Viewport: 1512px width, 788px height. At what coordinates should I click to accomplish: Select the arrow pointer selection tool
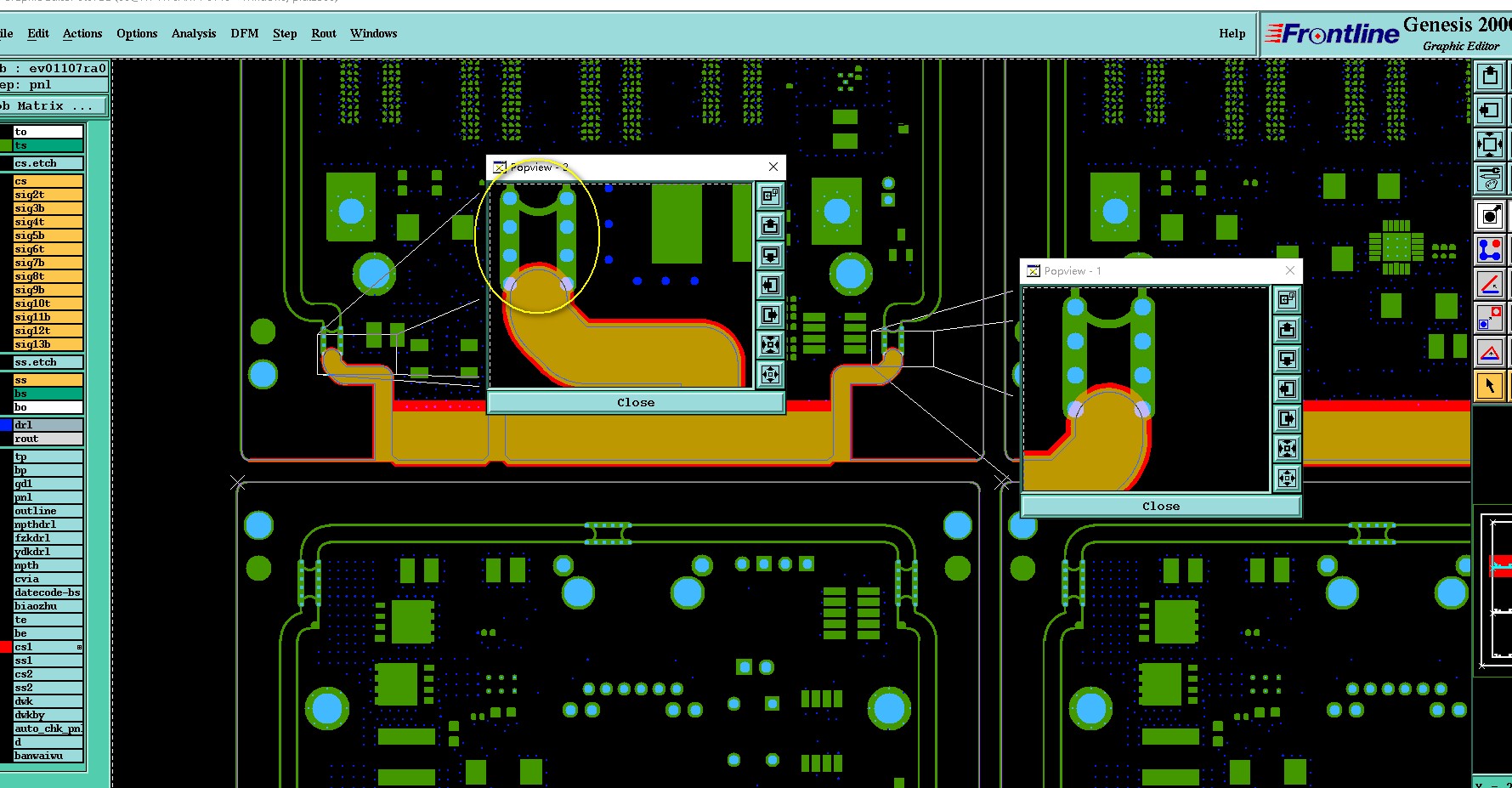click(x=1490, y=385)
